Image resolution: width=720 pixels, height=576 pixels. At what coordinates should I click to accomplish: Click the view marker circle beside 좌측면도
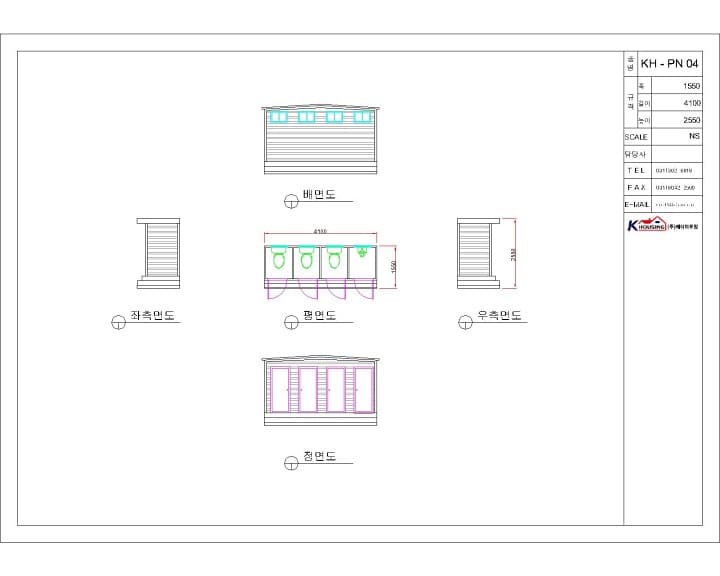(118, 322)
